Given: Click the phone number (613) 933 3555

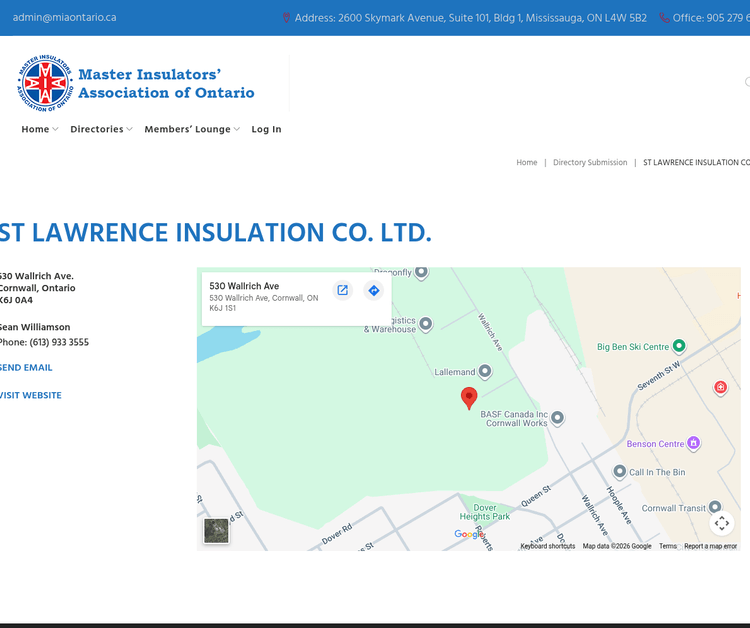Looking at the screenshot, I should [59, 342].
